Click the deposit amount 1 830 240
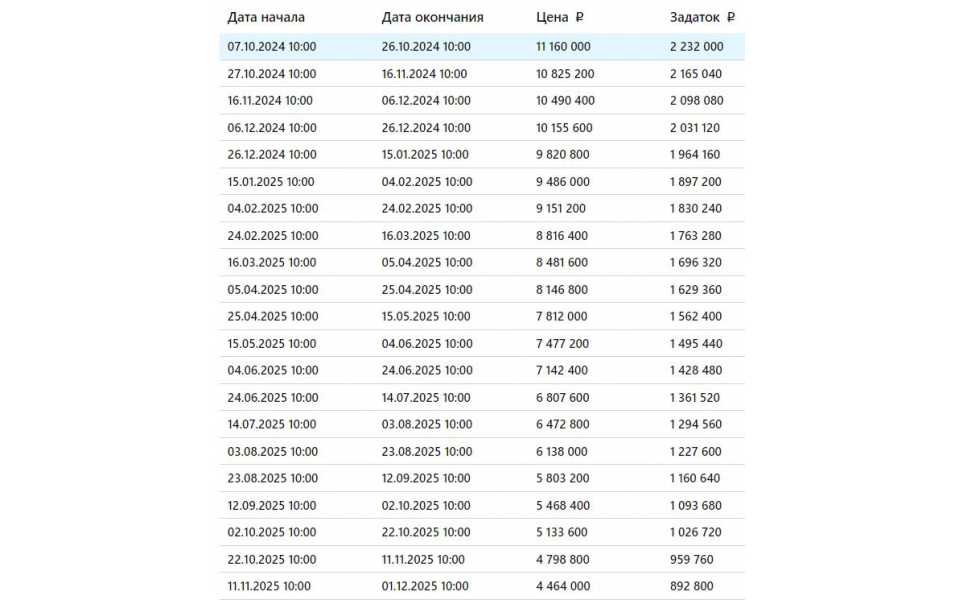Screen dimensions: 960x600 pyautogui.click(x=695, y=209)
